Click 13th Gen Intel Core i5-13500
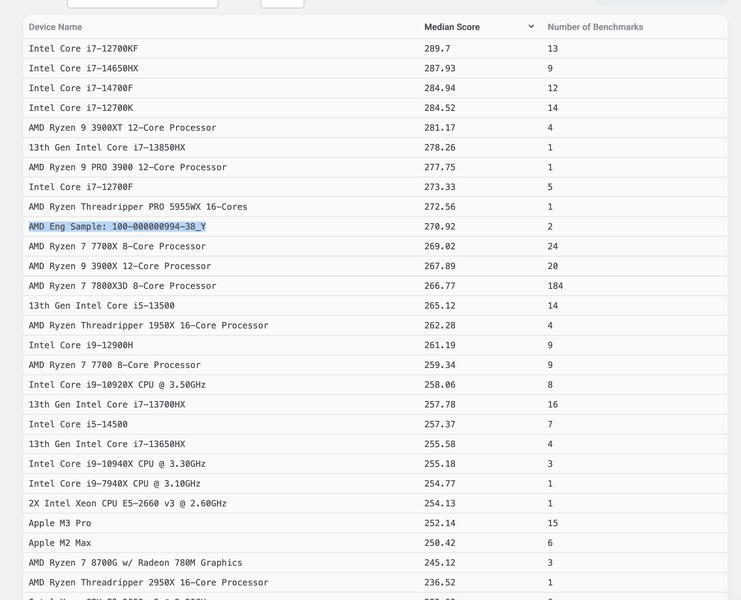Viewport: 741px width, 600px height. pos(102,306)
